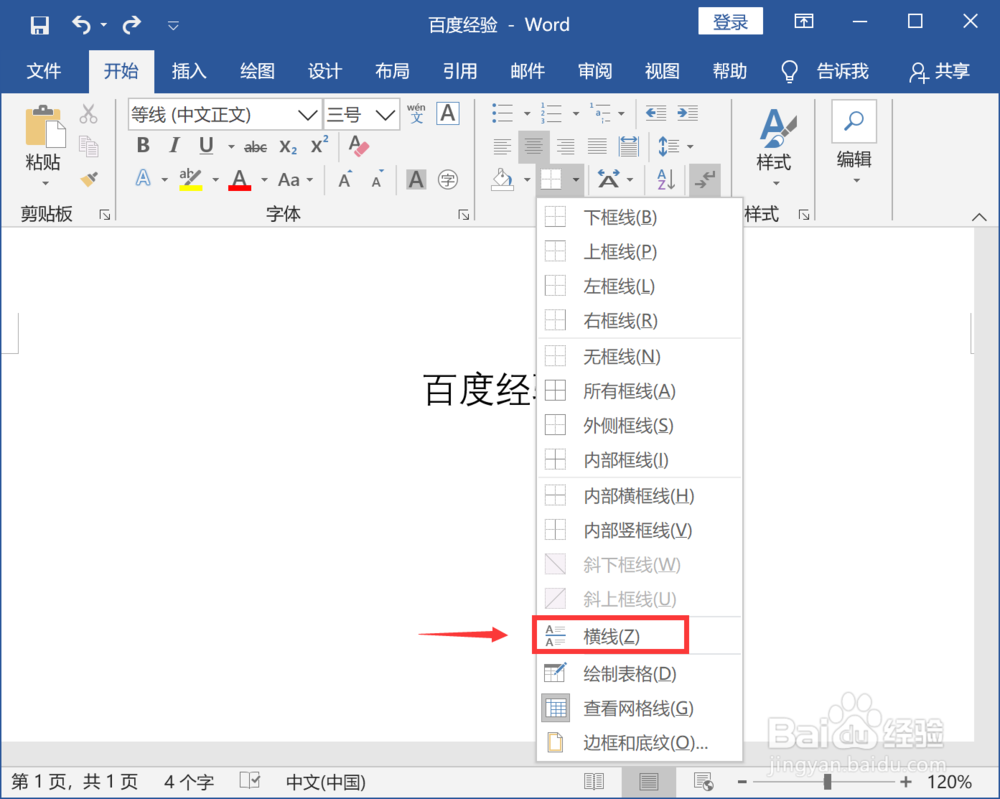The image size is (1000, 799).
Task: Switch to Print Layout view
Action: (649, 781)
